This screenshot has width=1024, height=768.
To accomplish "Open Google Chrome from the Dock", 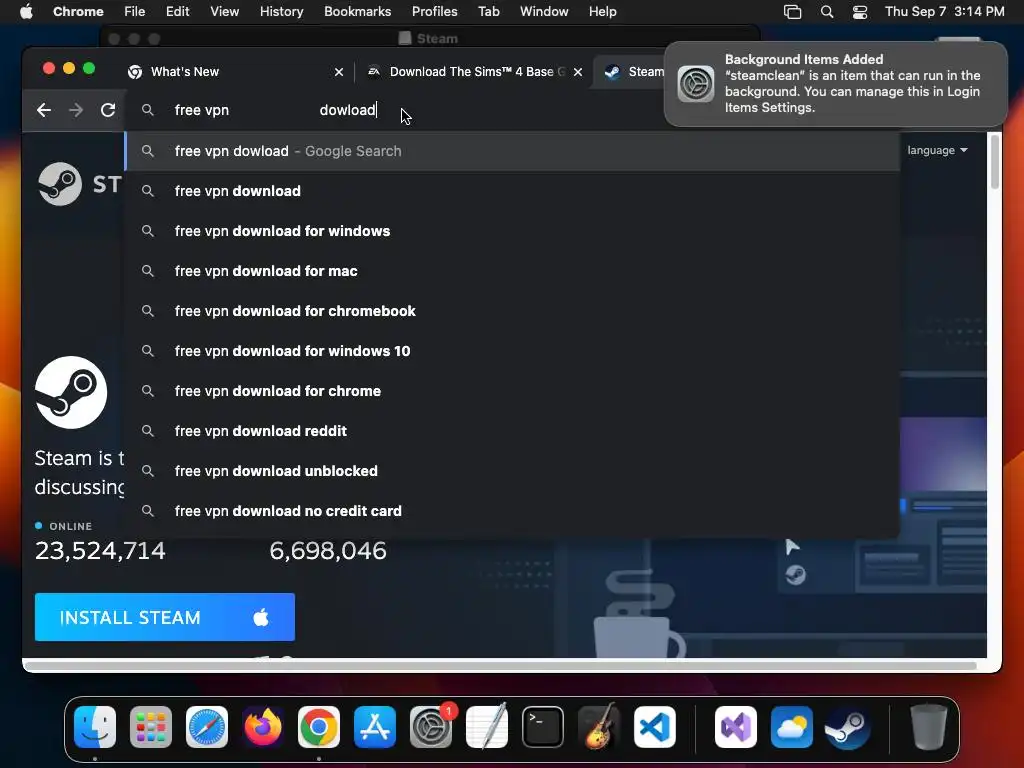I will 319,727.
